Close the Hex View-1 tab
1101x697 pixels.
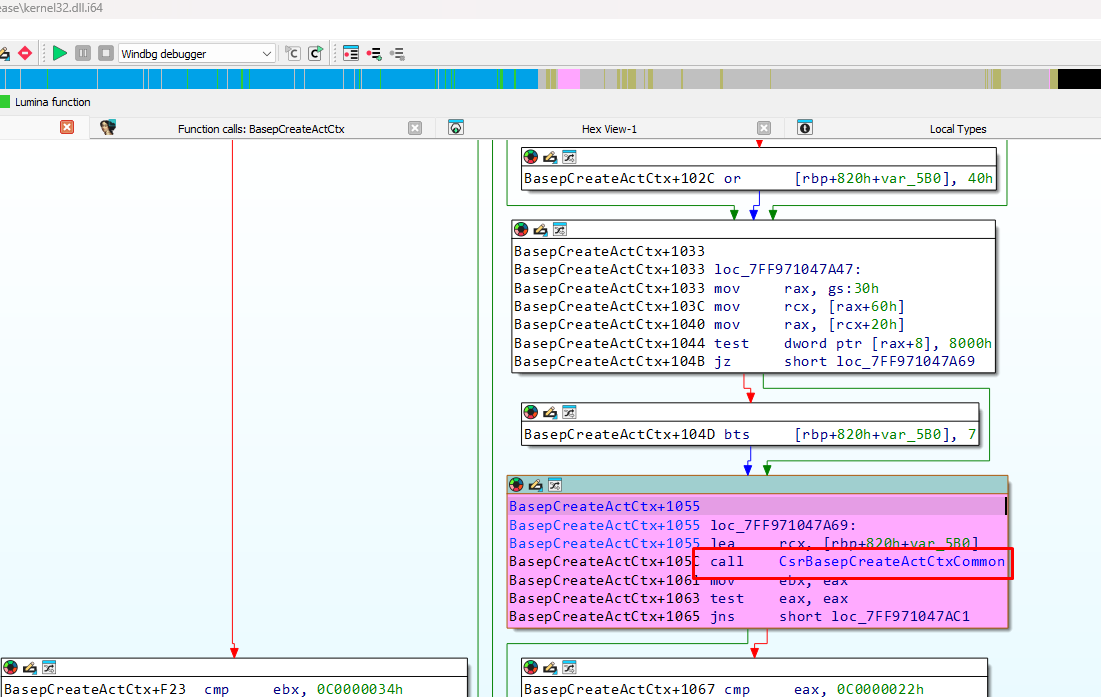pos(764,128)
